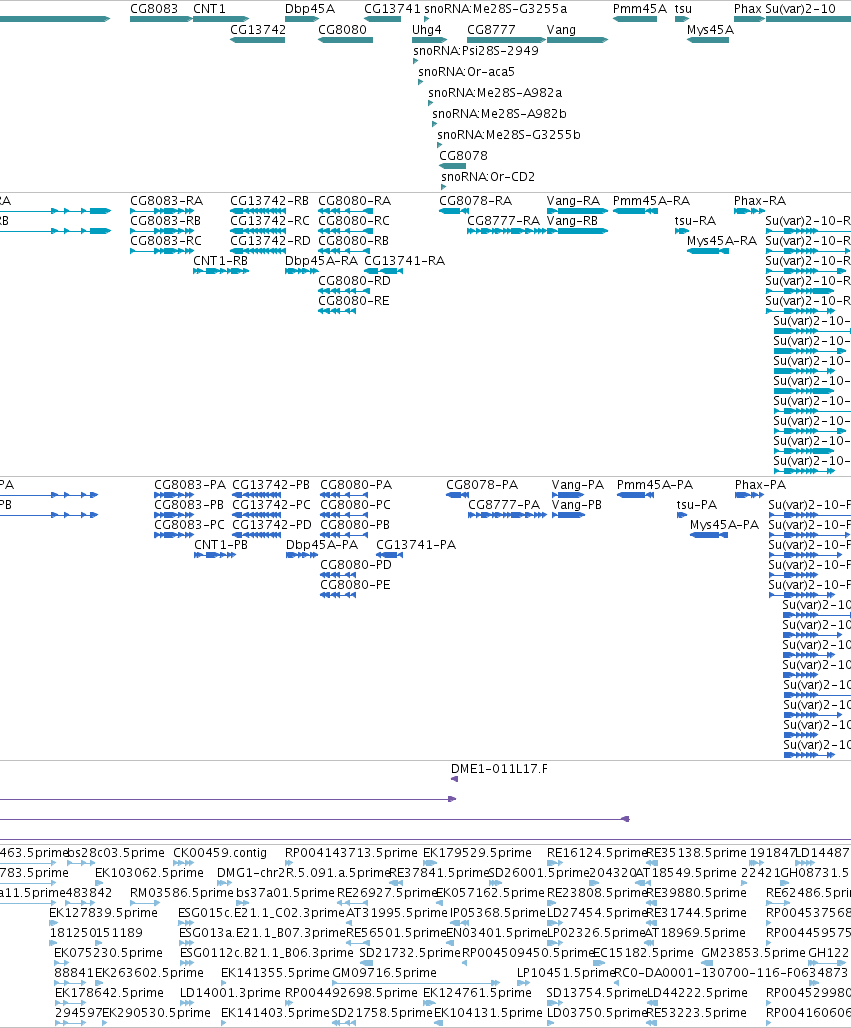Open the CNT1-PB protein feature
The height and width of the screenshot is (1028, 851).
(x=215, y=555)
